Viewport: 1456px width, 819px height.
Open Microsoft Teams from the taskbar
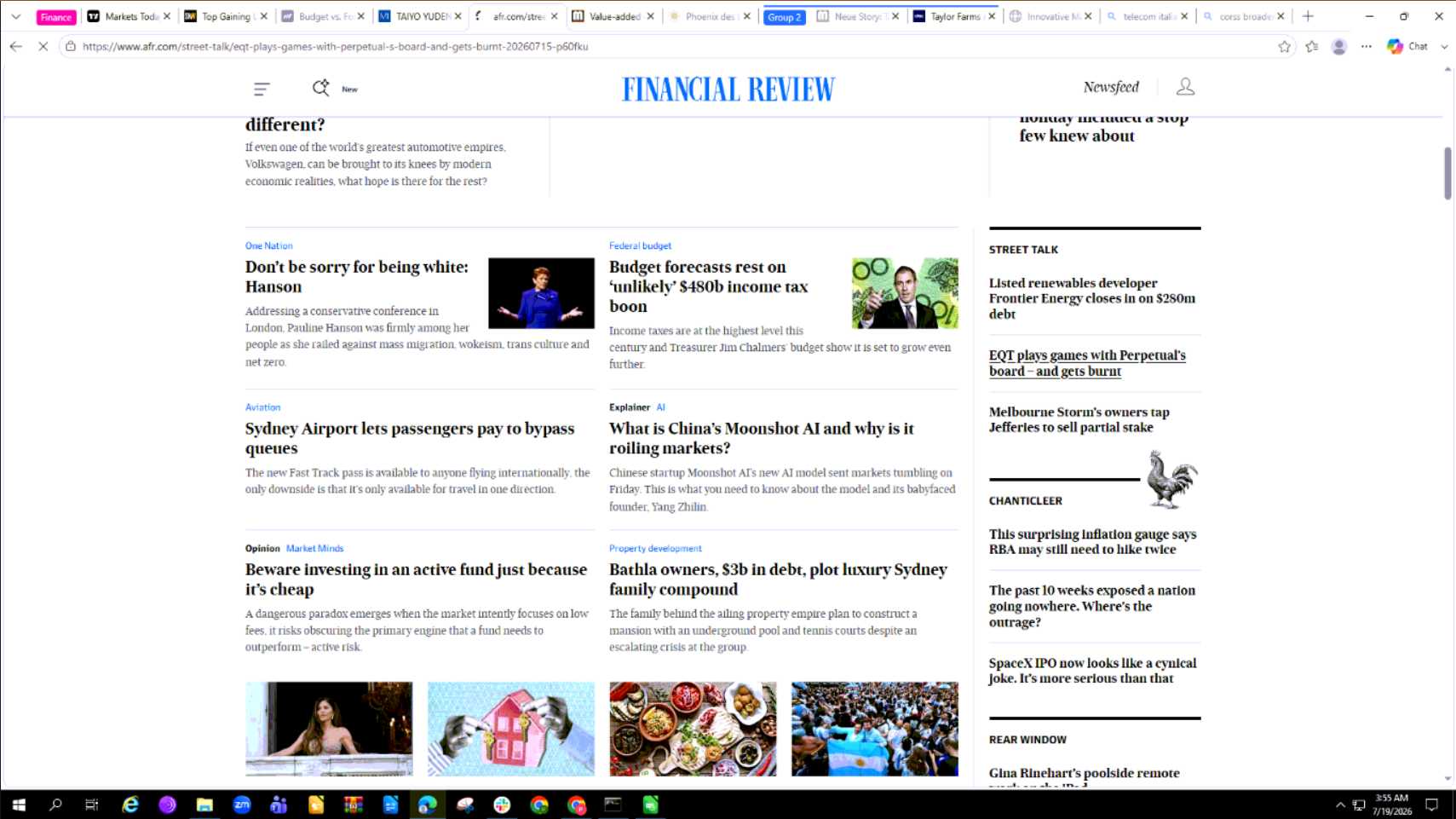tap(279, 805)
